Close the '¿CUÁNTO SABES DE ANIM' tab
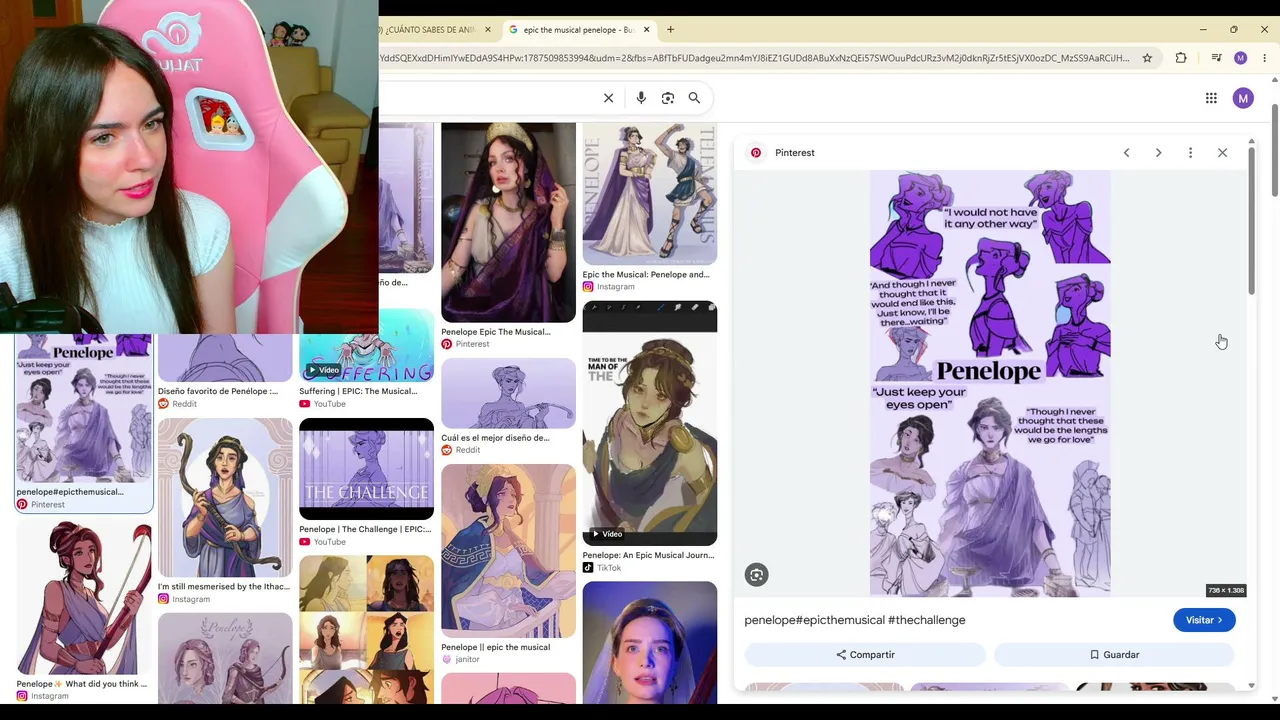The image size is (1280, 720). (488, 30)
